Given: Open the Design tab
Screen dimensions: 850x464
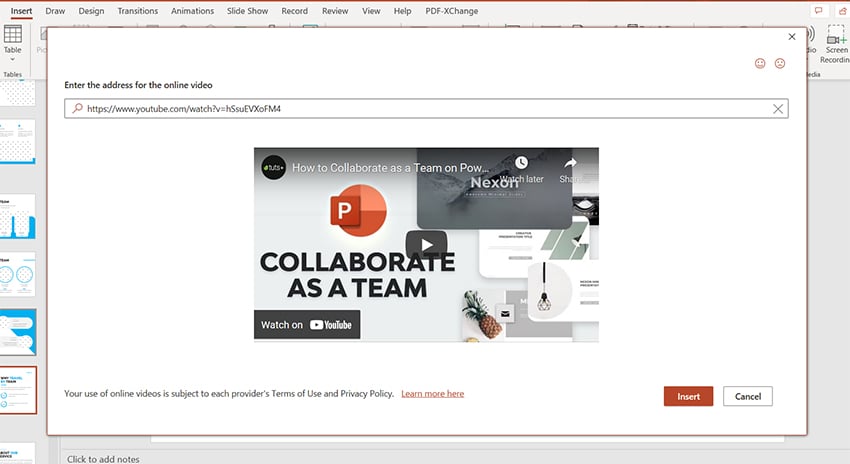Looking at the screenshot, I should 91,11.
